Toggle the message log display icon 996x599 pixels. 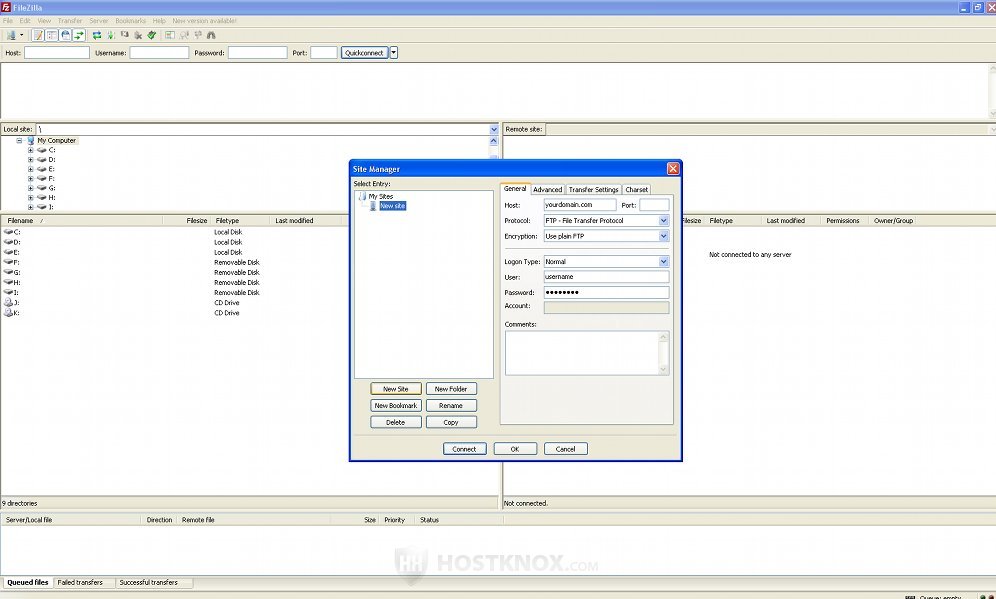click(x=38, y=36)
